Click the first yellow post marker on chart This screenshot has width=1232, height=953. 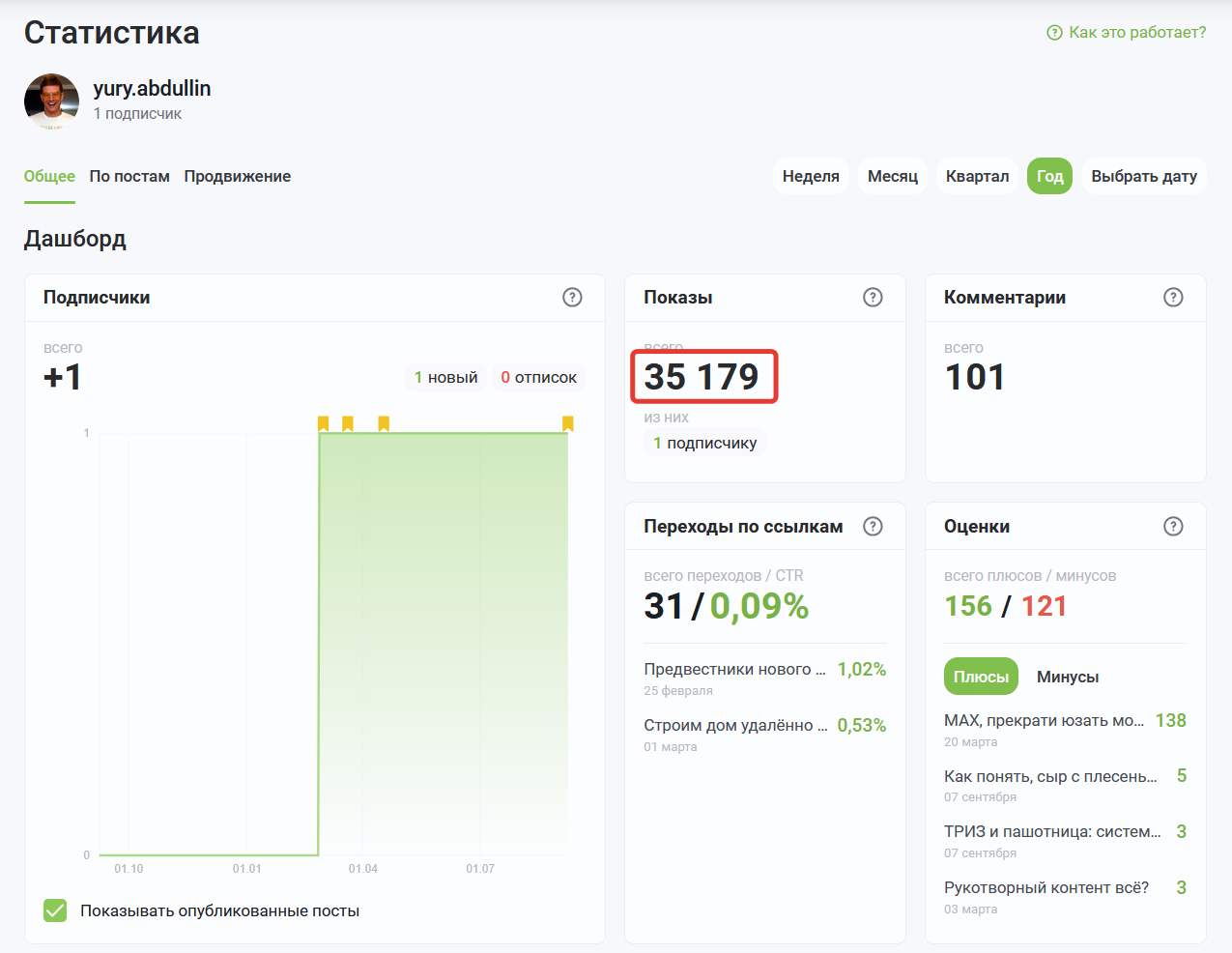(324, 423)
